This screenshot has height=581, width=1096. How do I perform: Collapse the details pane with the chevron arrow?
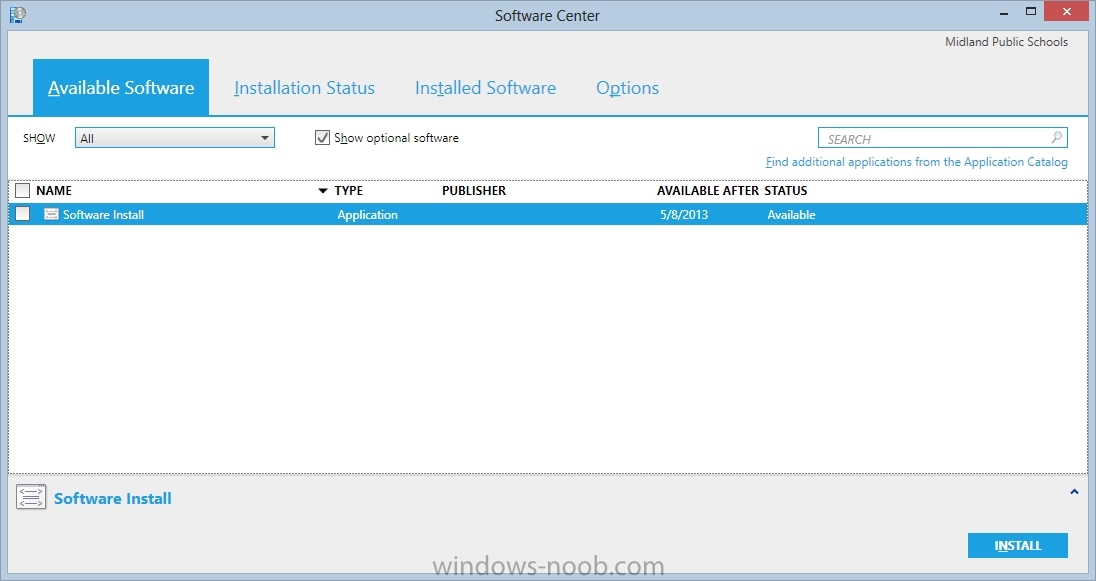pos(1074,492)
